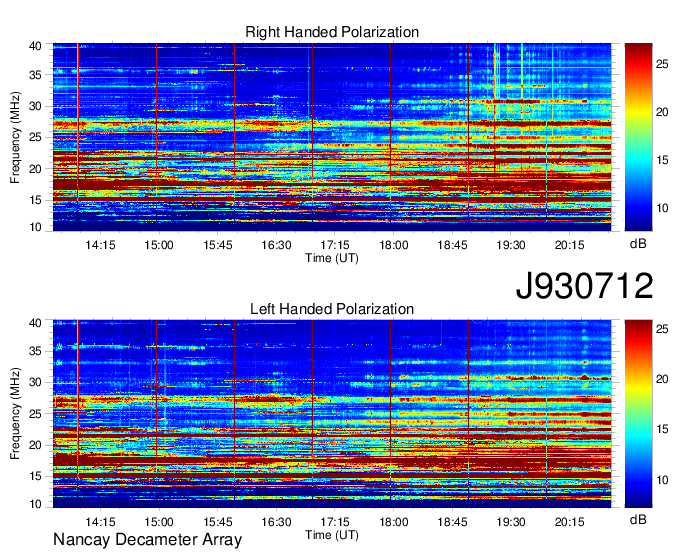Click the 40 MHz frequency tick of Left Handed plot

point(35,323)
